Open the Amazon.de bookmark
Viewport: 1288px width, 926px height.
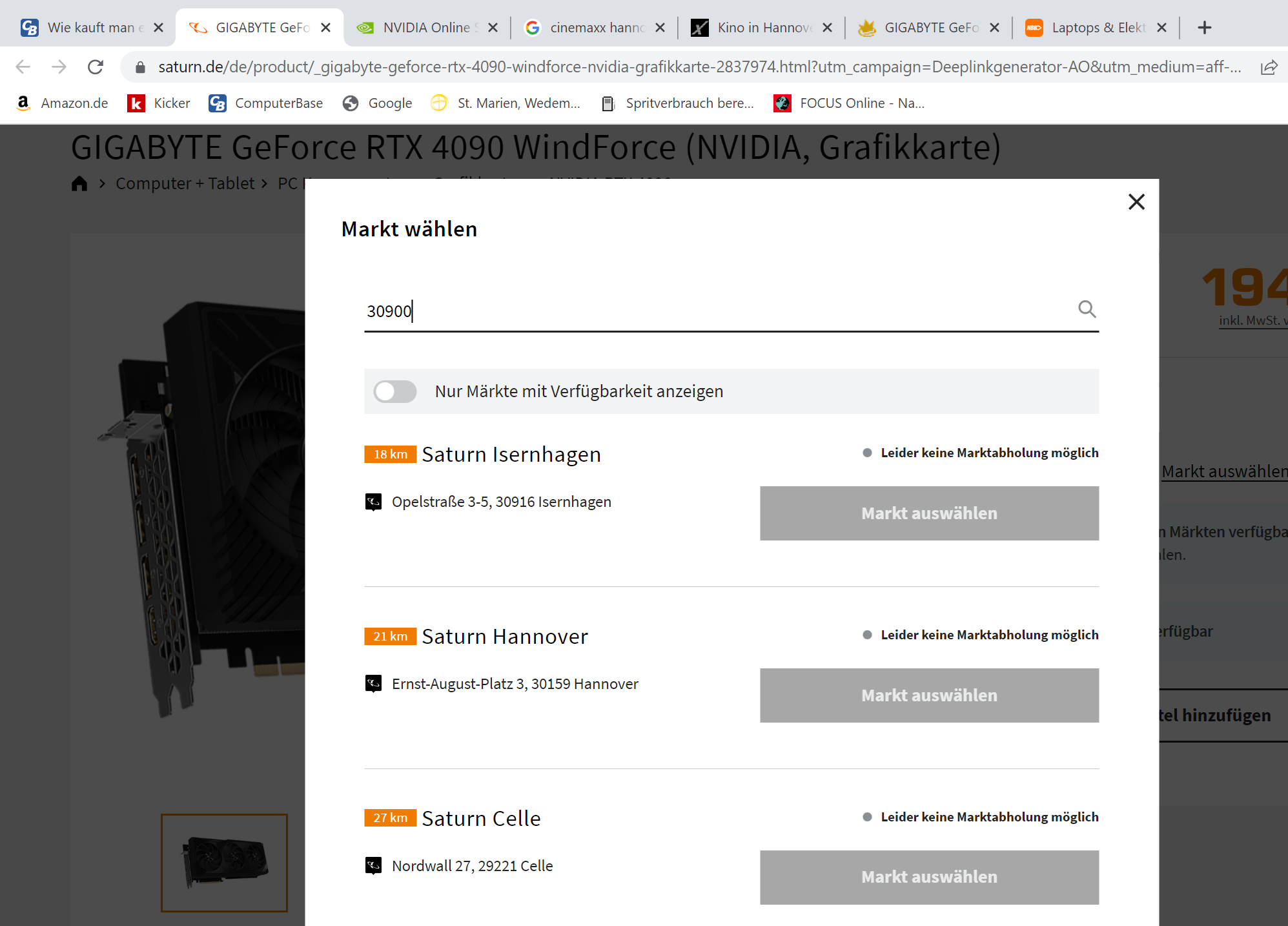pyautogui.click(x=62, y=103)
